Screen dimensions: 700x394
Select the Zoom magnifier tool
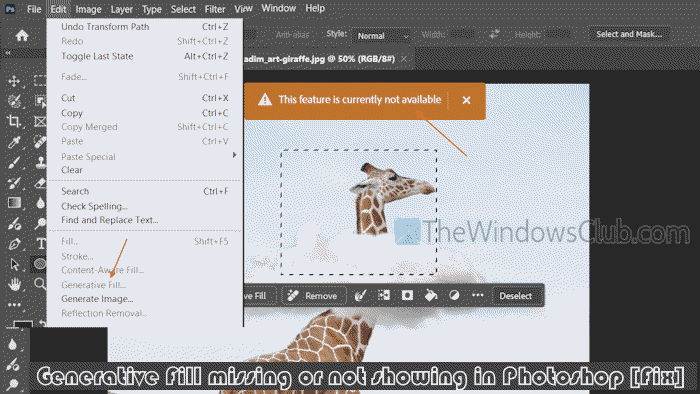(x=40, y=284)
